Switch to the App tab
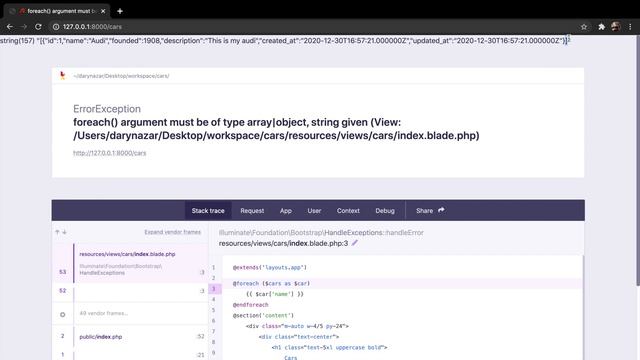The image size is (640, 360). tap(286, 211)
